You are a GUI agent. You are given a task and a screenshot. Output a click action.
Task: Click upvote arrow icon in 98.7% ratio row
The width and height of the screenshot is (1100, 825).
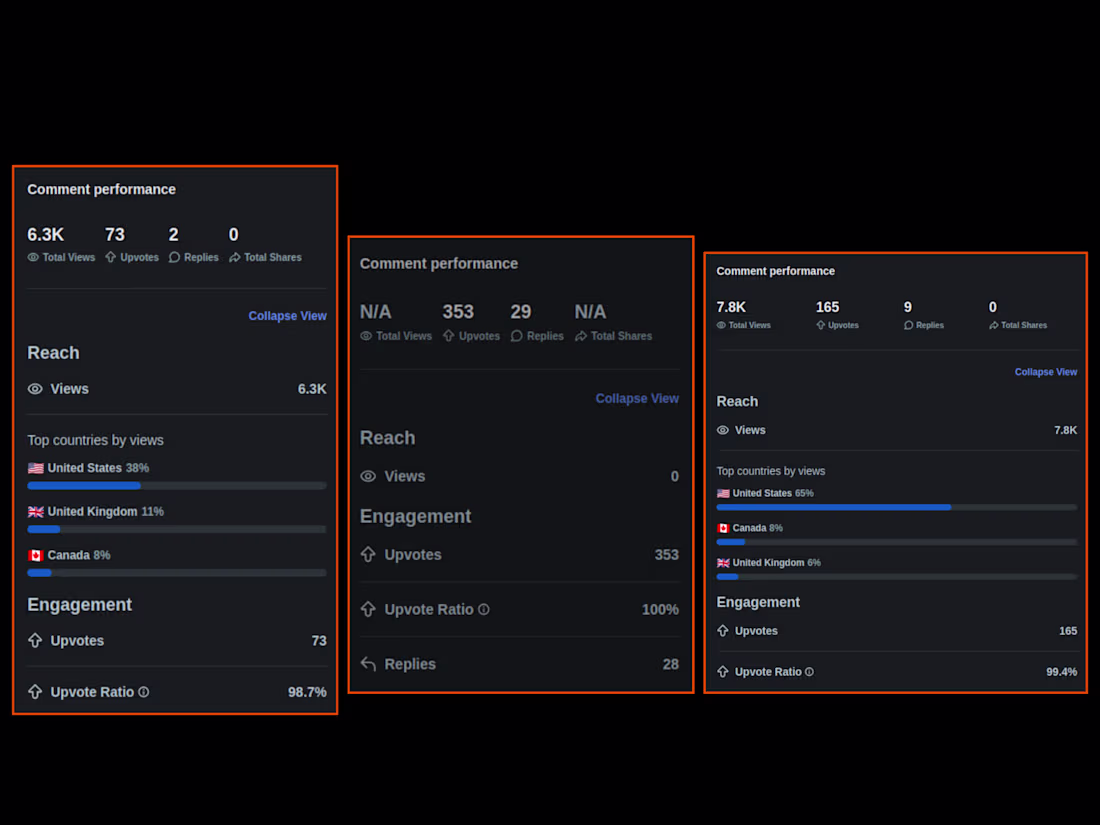35,692
